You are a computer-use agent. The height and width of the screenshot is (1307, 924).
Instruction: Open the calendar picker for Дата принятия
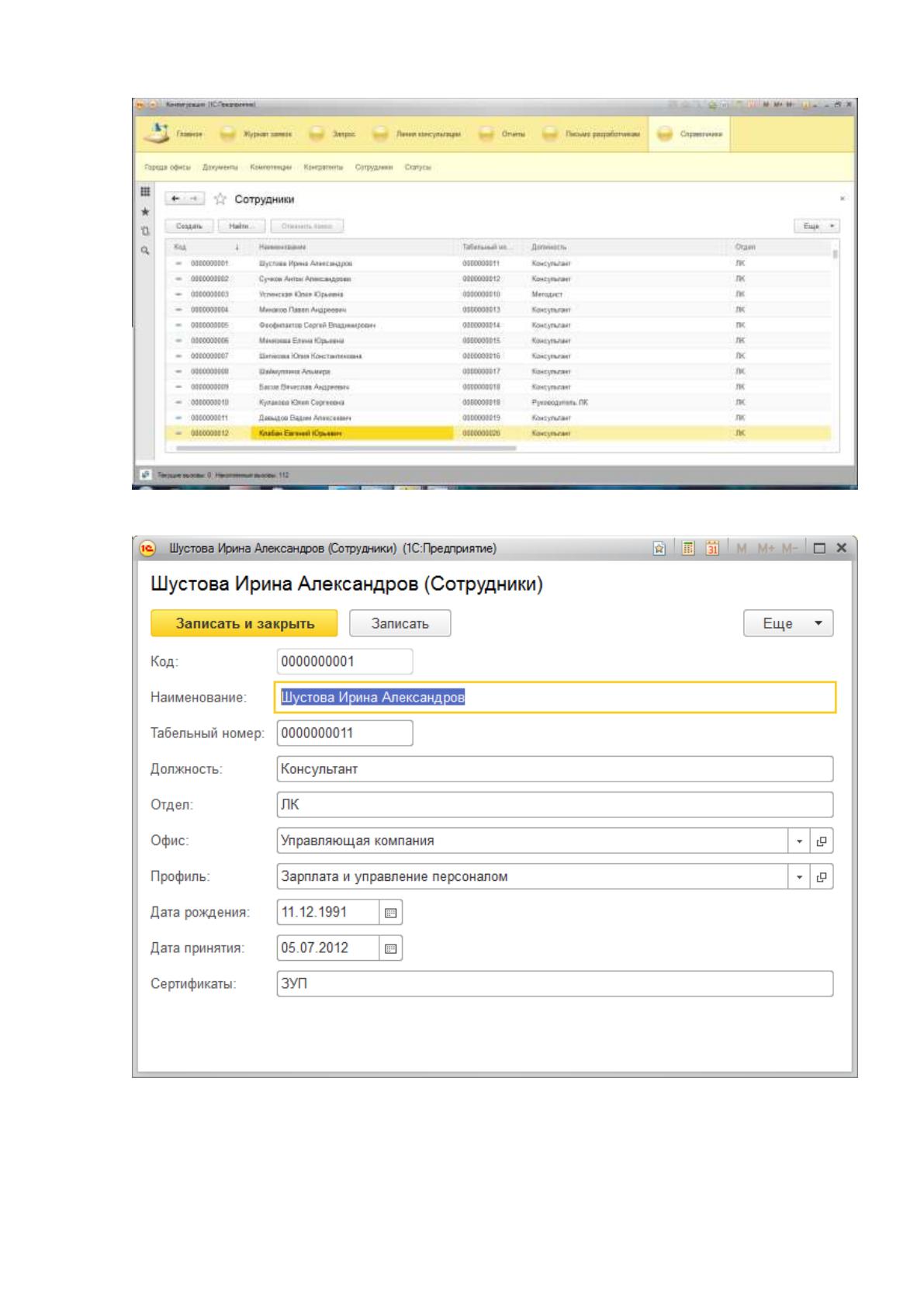[x=391, y=948]
